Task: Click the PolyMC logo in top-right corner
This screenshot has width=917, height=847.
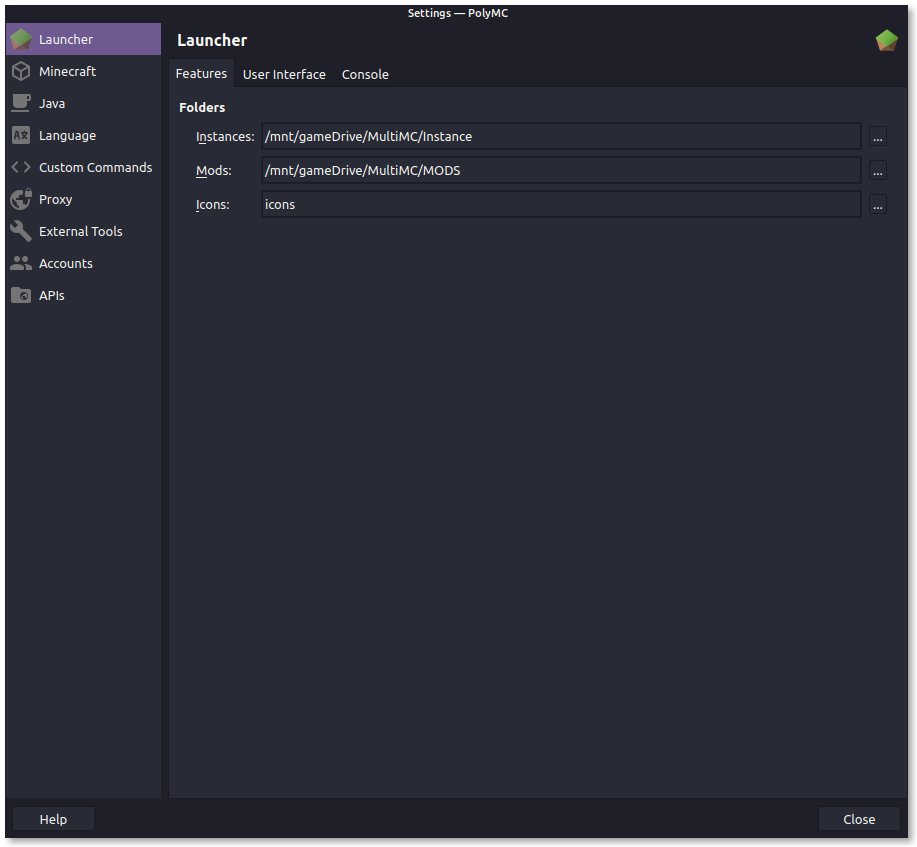Action: pos(886,40)
